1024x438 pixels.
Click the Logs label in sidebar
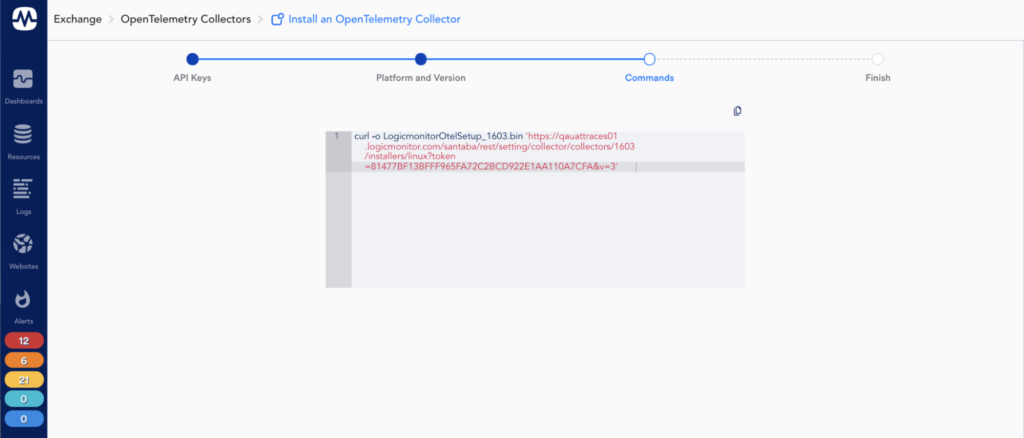click(24, 211)
